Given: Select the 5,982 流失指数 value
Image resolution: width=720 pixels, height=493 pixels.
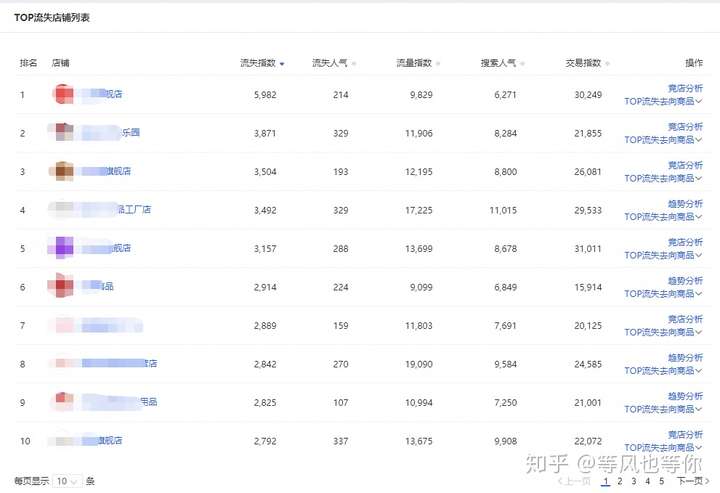Looking at the screenshot, I should pyautogui.click(x=265, y=95).
